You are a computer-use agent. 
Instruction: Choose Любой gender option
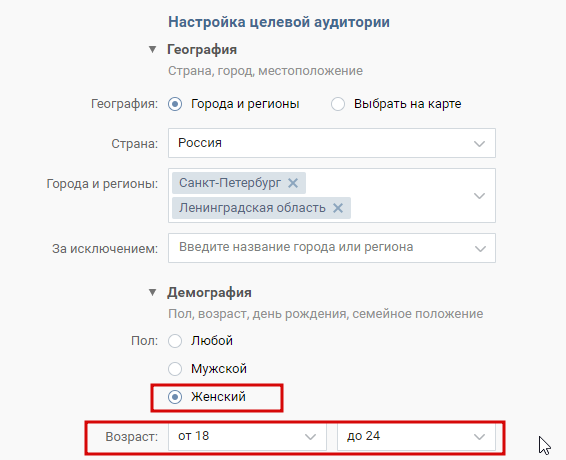[x=175, y=341]
